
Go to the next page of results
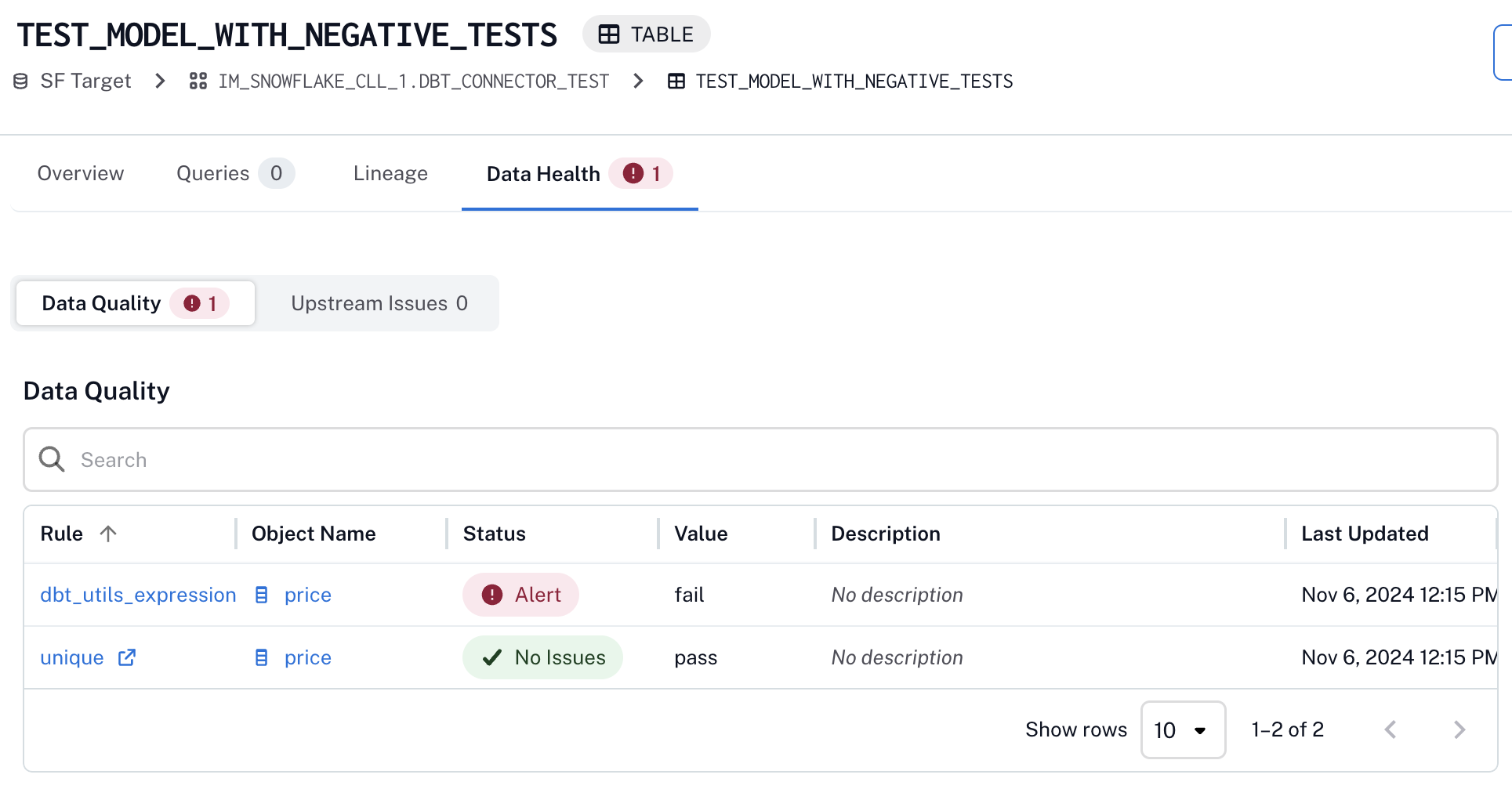[1459, 729]
